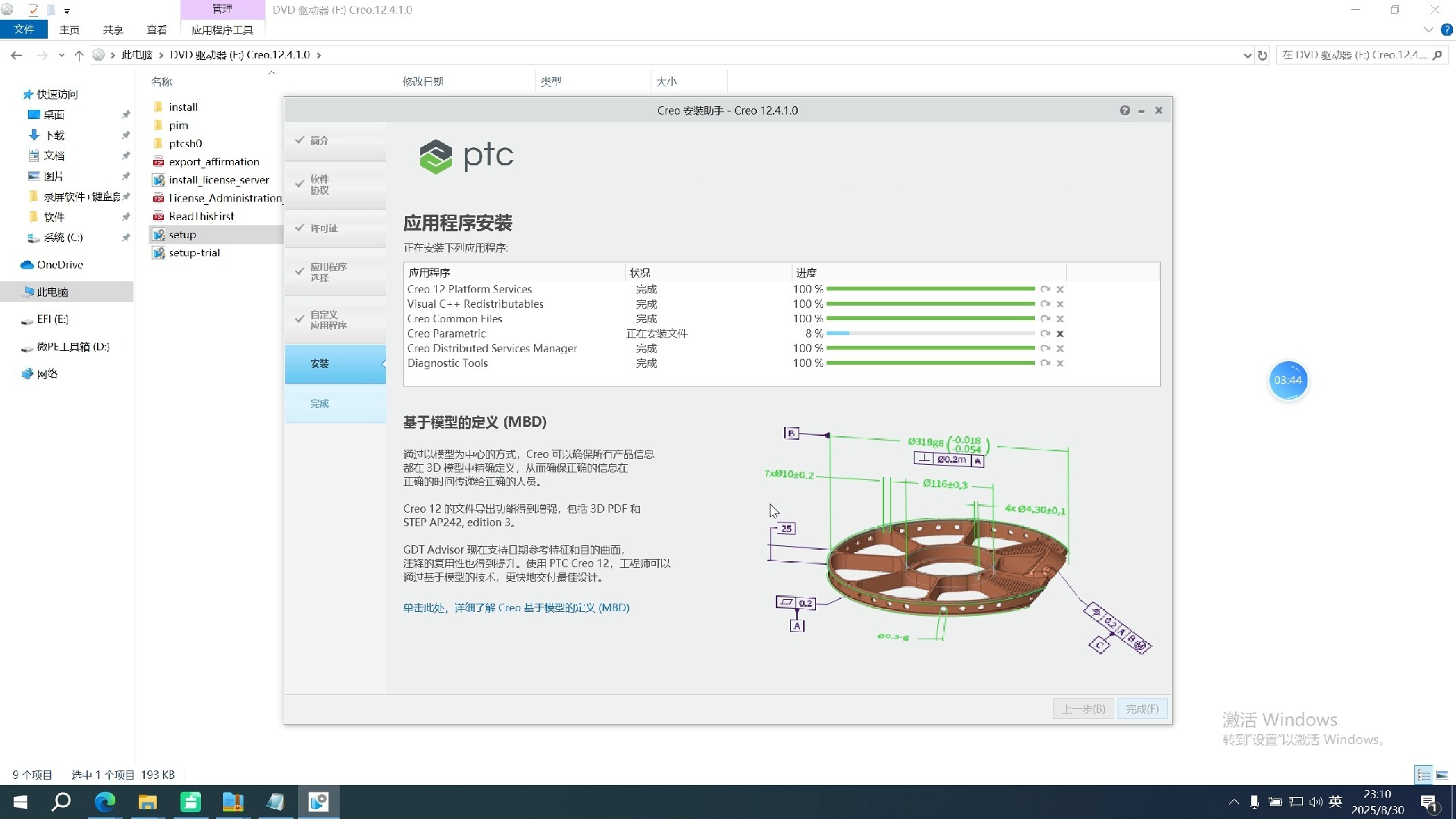
Task: Switch Explorer to details view
Action: [1423, 775]
